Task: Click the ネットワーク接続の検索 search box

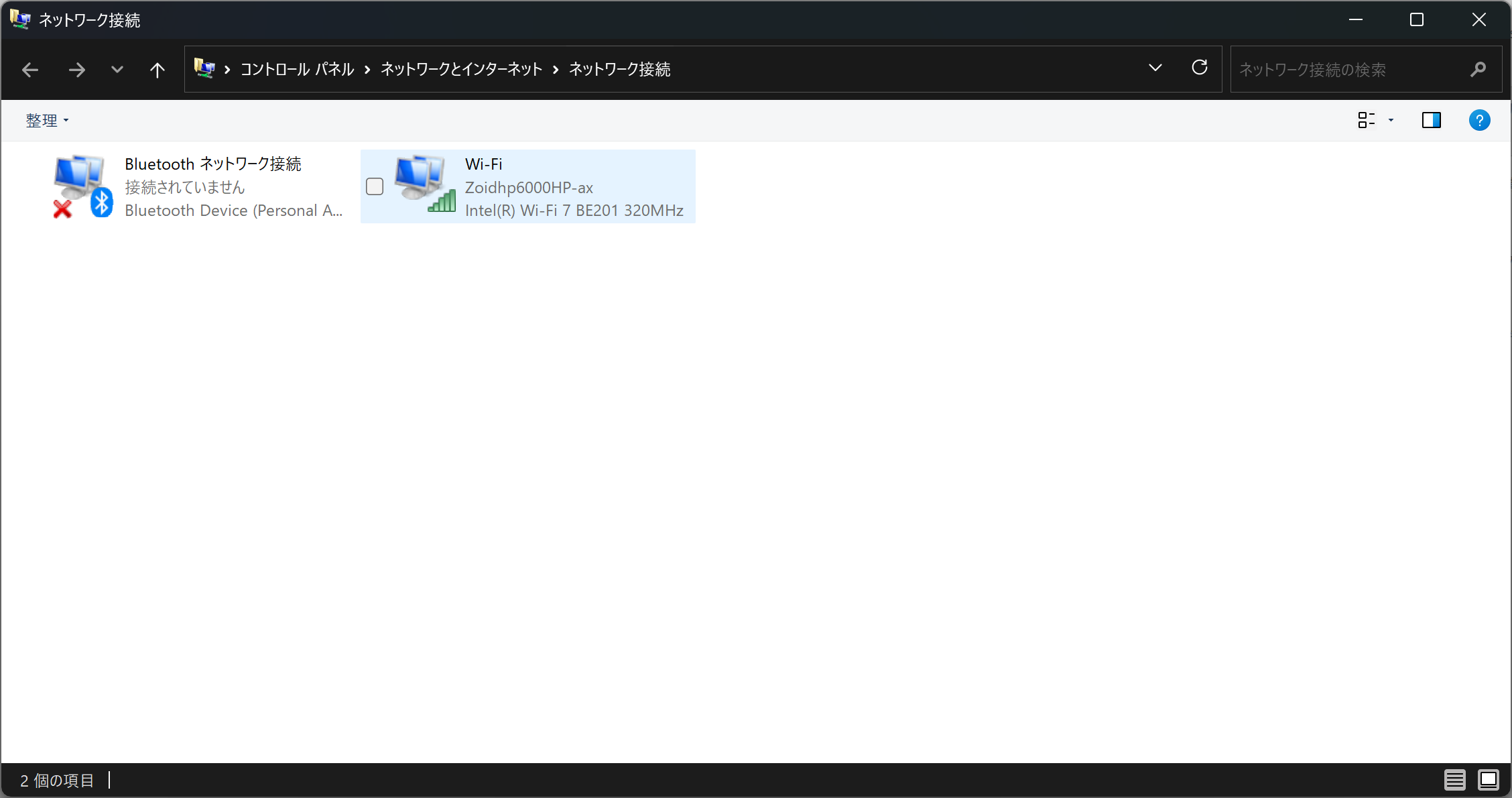Action: pyautogui.click(x=1347, y=70)
